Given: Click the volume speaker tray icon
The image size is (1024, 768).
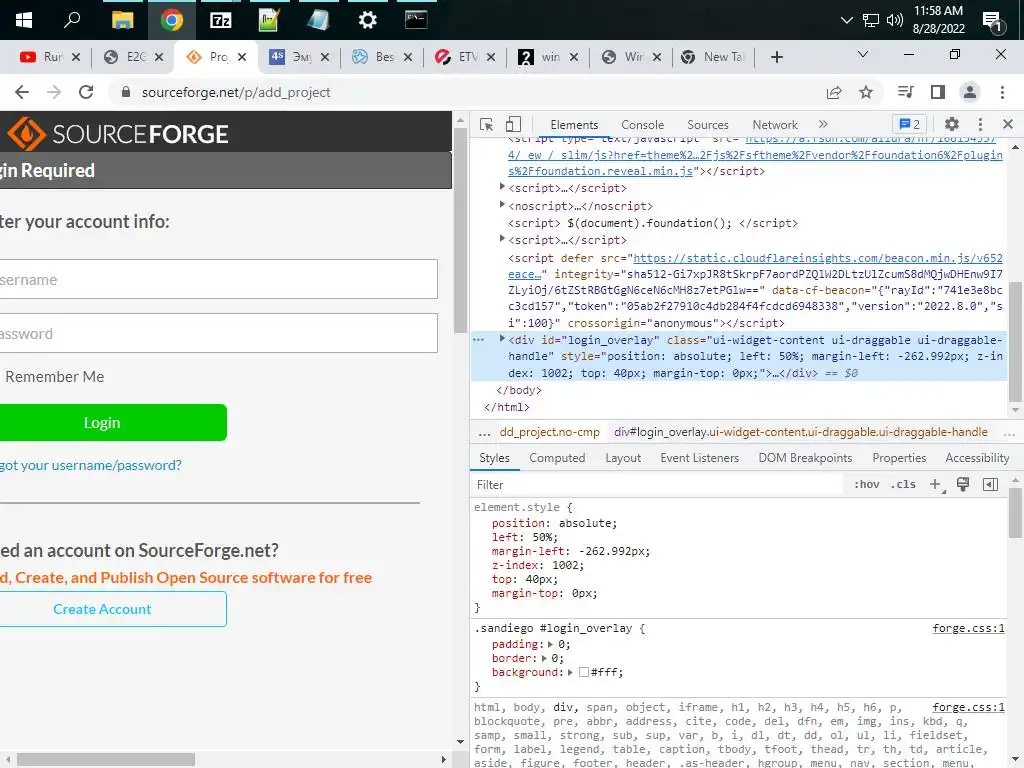Looking at the screenshot, I should (895, 20).
